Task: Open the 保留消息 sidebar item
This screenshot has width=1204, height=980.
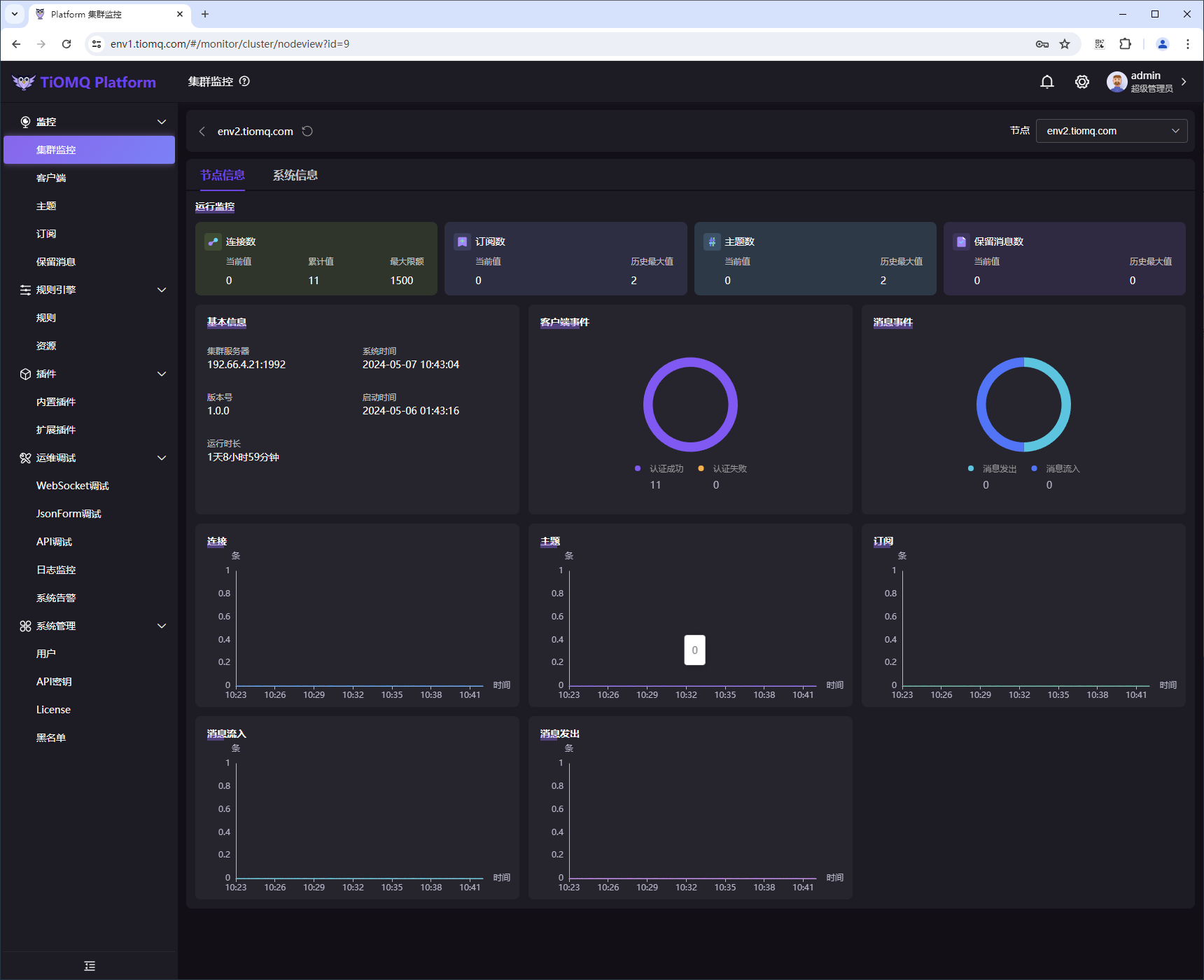Action: point(90,262)
